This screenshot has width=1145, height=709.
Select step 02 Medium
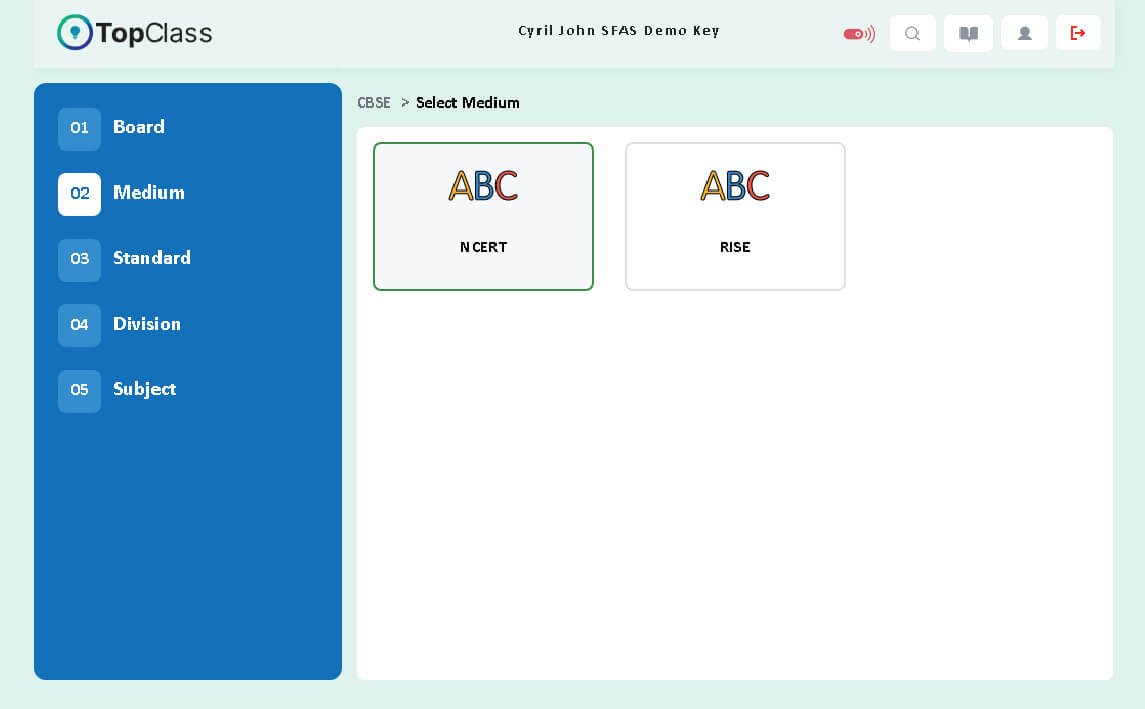(x=122, y=193)
